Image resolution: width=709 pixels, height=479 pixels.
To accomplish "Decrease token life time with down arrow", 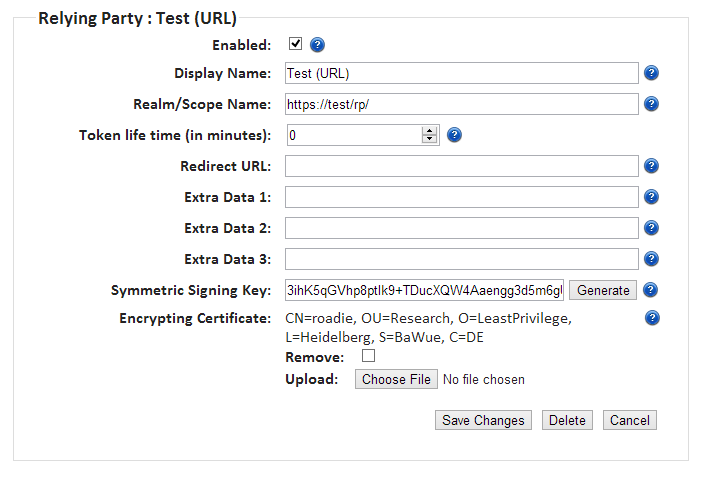I will pyautogui.click(x=430, y=140).
